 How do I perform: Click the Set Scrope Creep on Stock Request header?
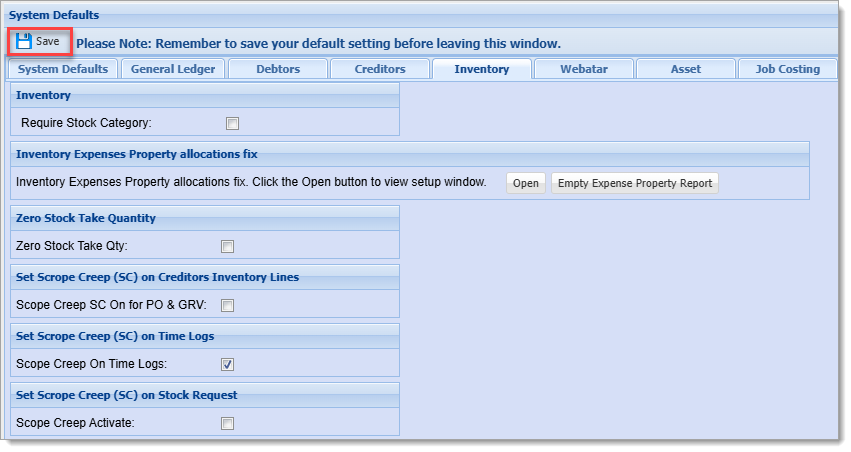126,395
